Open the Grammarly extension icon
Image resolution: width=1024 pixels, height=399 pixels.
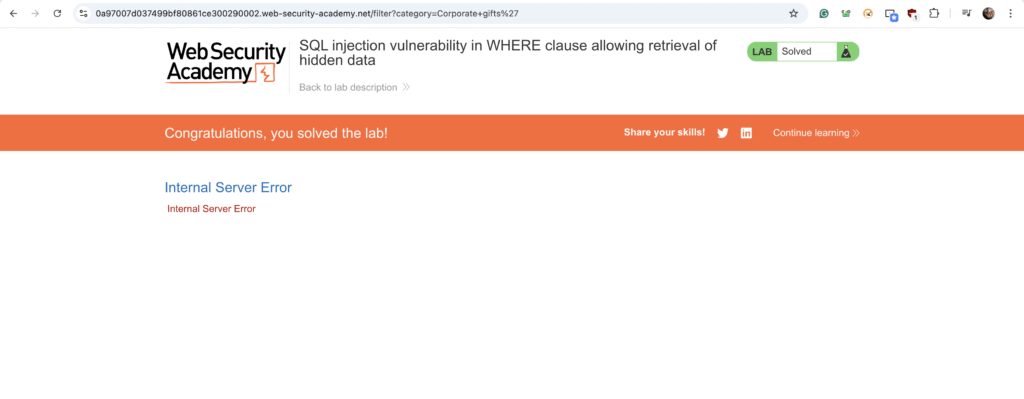pyautogui.click(x=824, y=13)
